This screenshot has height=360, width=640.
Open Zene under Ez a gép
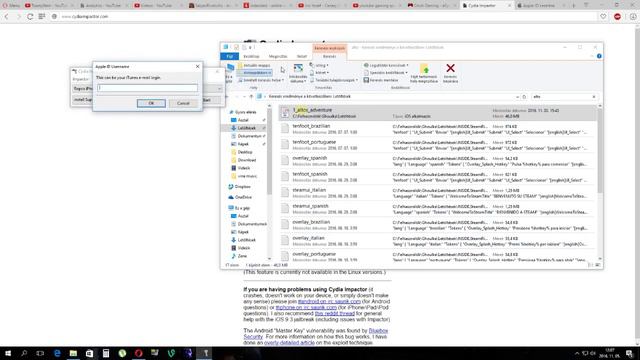point(242,256)
